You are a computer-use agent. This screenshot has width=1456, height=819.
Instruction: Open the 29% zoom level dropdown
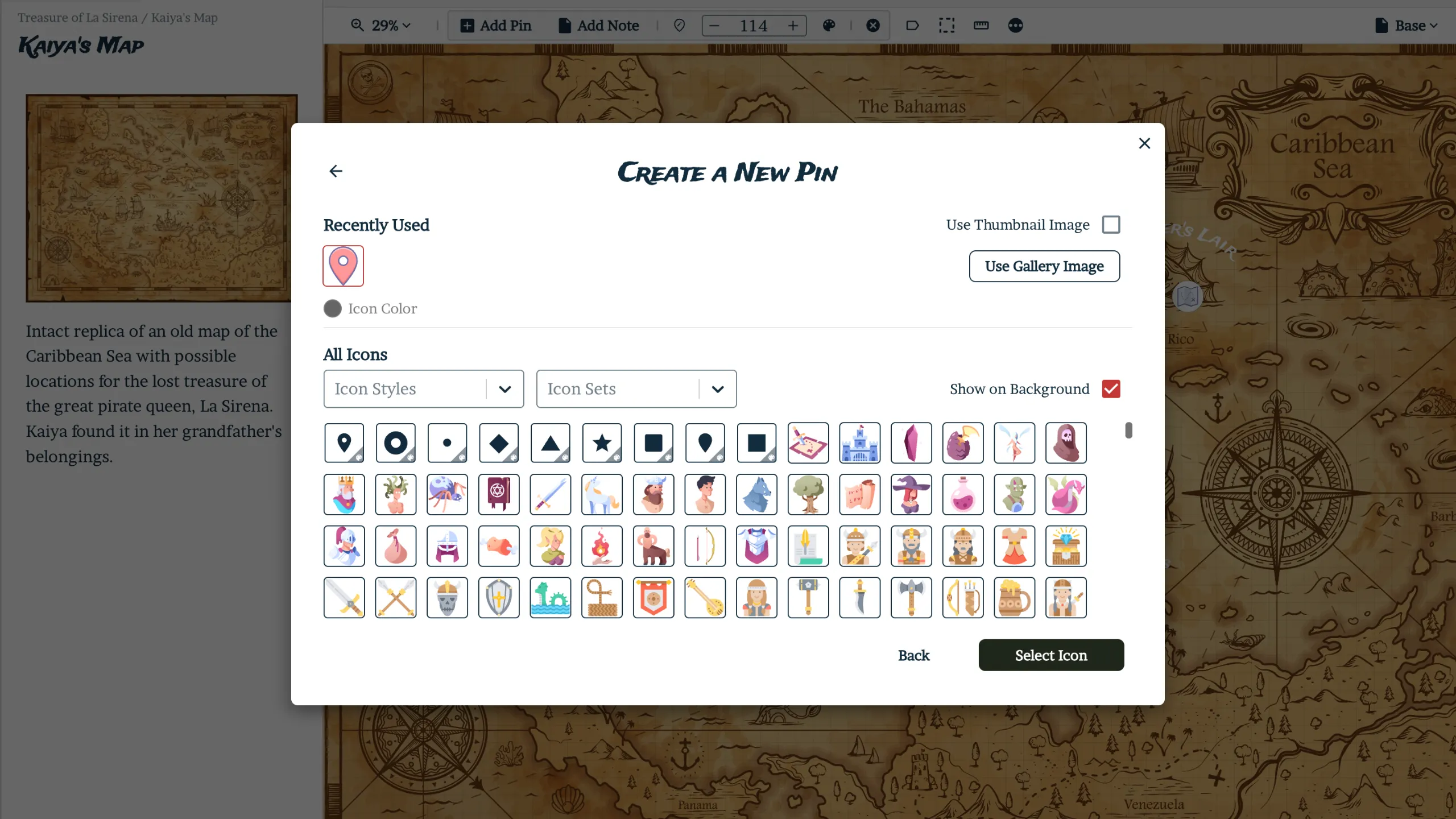point(381,26)
